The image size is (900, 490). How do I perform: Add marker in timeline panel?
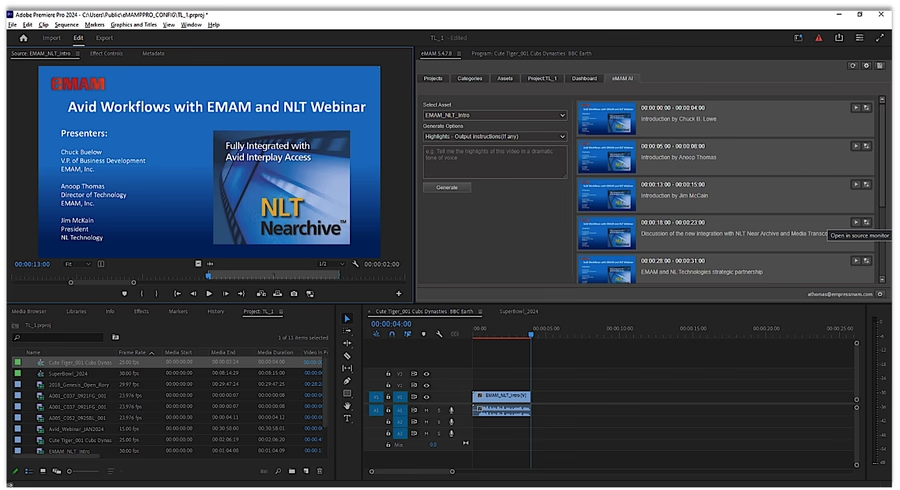(424, 334)
